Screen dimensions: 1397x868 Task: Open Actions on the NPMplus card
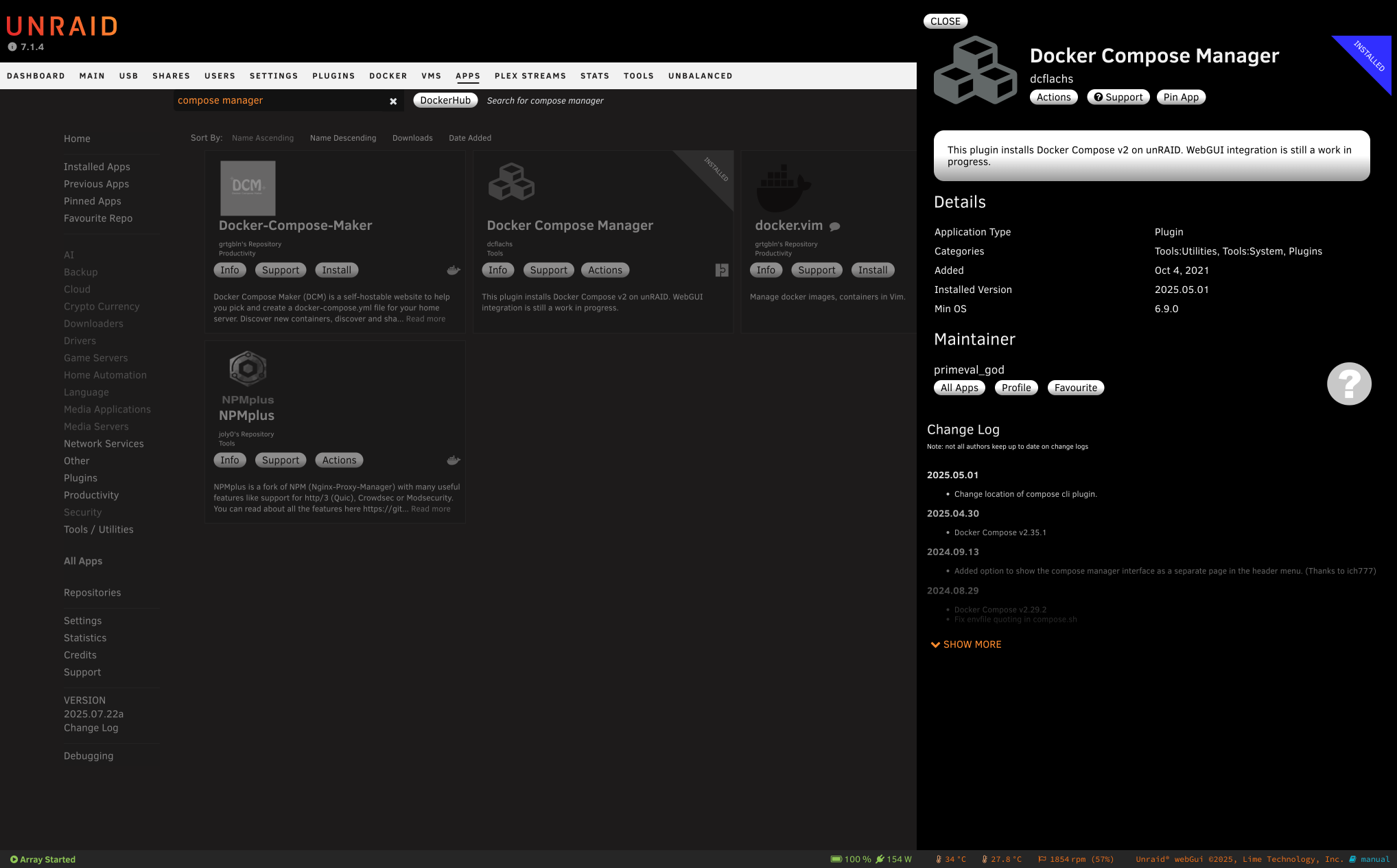pos(340,460)
